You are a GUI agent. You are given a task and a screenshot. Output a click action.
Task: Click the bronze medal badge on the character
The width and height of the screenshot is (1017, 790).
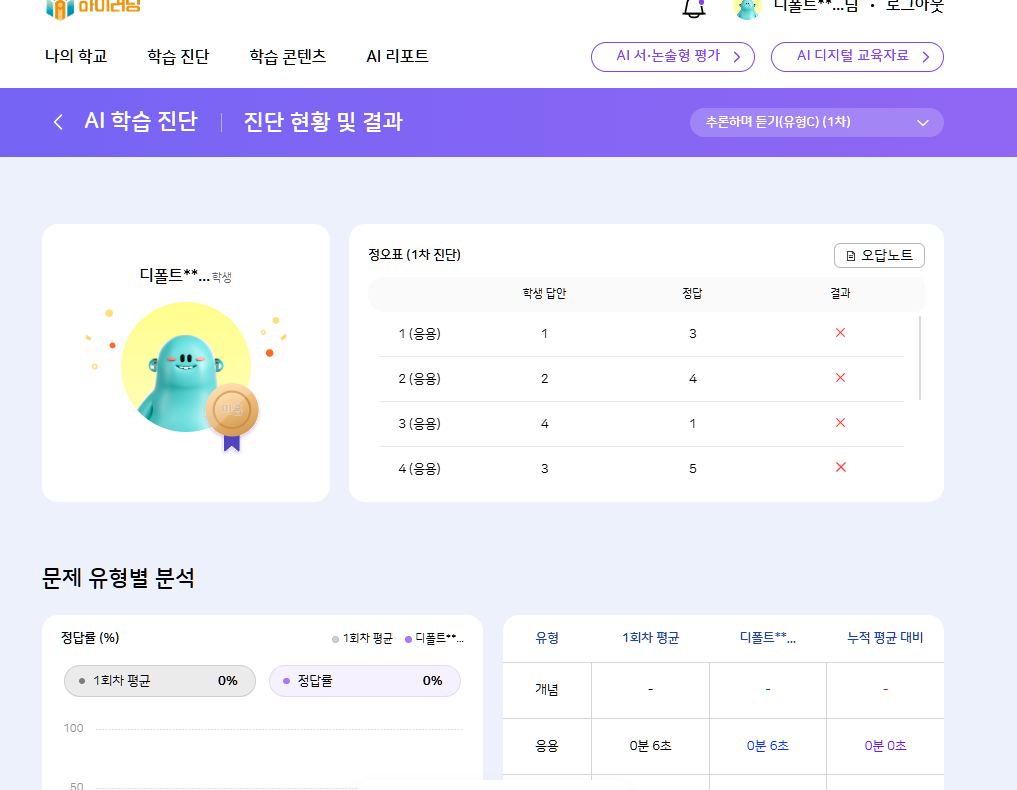[232, 410]
